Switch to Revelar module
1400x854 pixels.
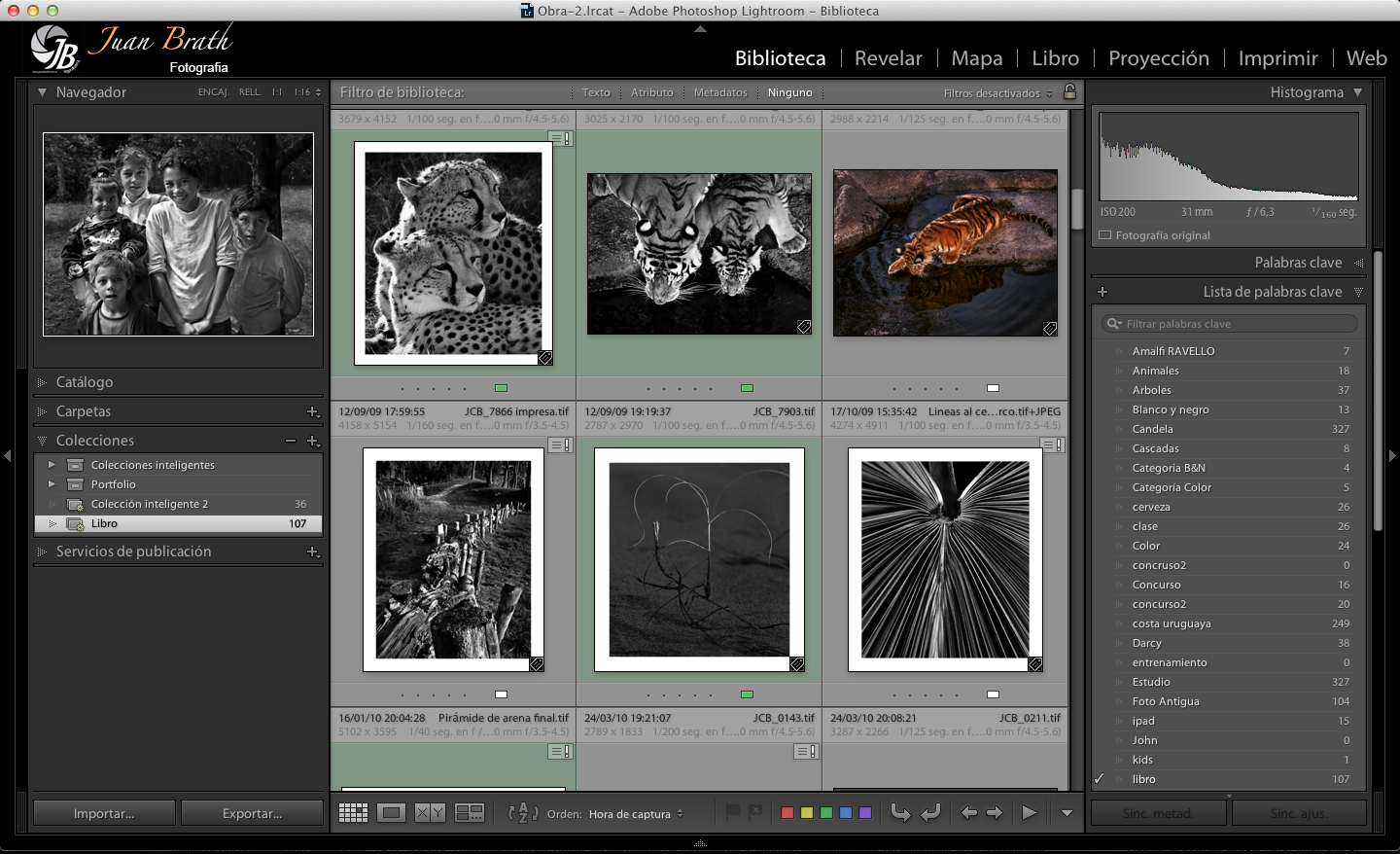pos(889,58)
